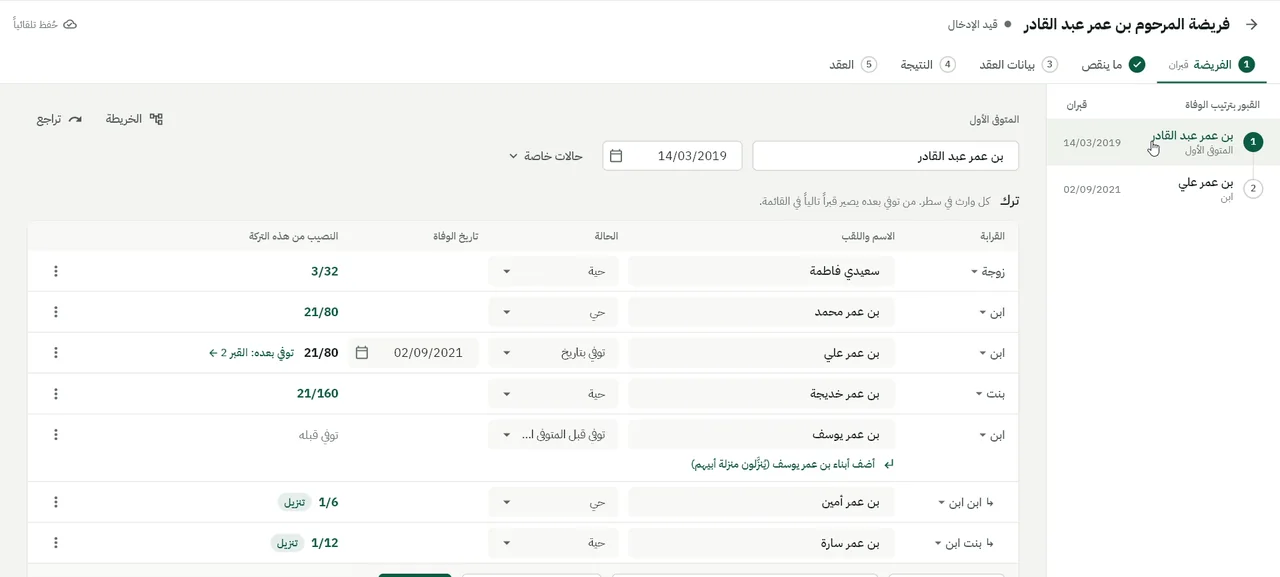Image resolution: width=1280 pixels, height=577 pixels.
Task: Open status dropdown for بن عمر محمد
Action: click(x=553, y=312)
